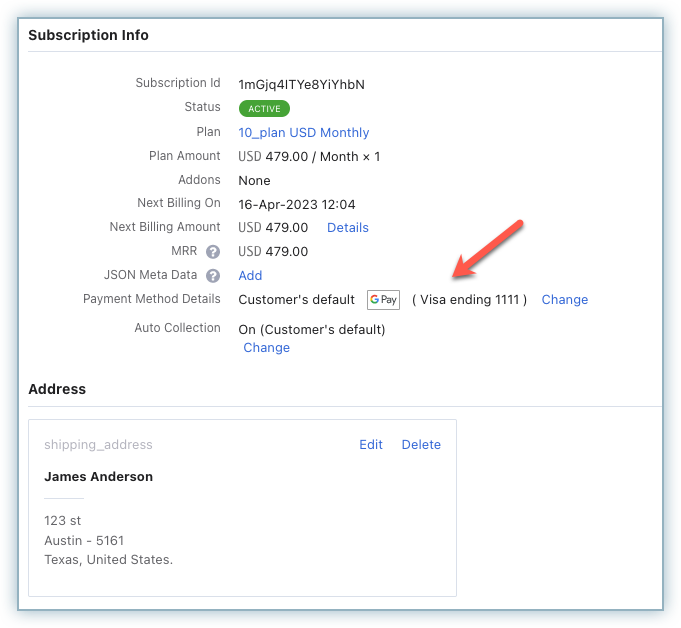This screenshot has height=628, width=681.
Task: Click the Google Pay logo icon
Action: click(x=383, y=300)
